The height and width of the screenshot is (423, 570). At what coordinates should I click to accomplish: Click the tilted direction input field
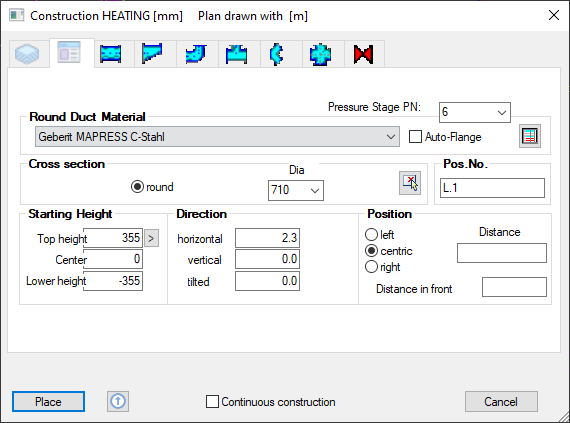(268, 281)
